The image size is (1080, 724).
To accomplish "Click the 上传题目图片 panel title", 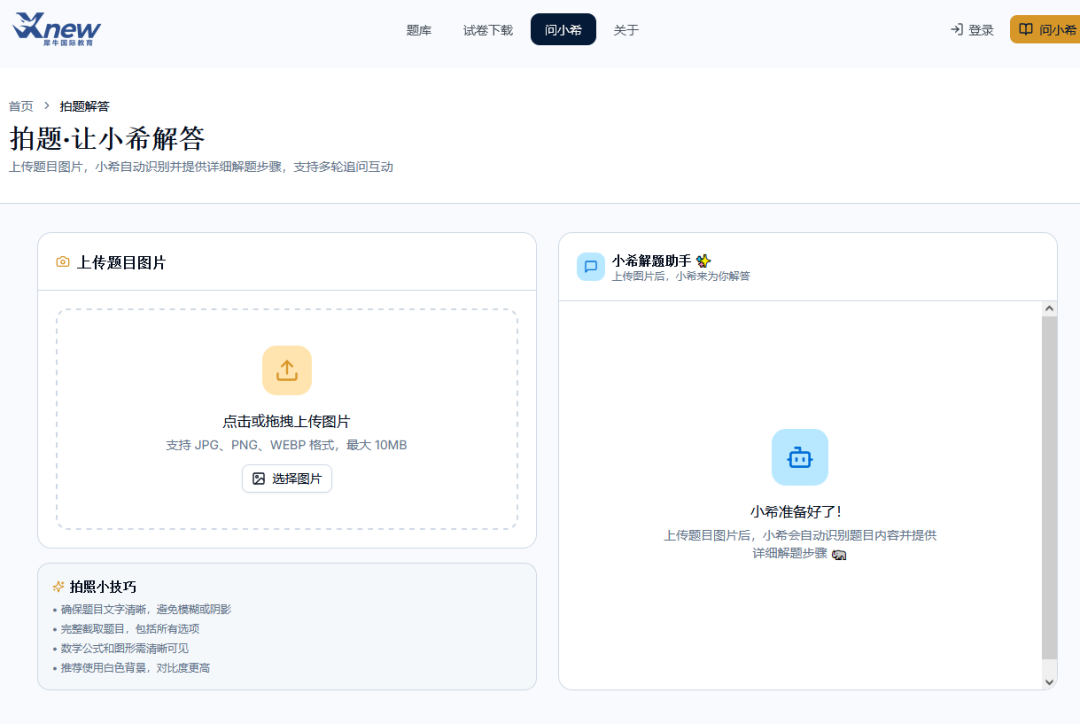I will click(x=121, y=262).
